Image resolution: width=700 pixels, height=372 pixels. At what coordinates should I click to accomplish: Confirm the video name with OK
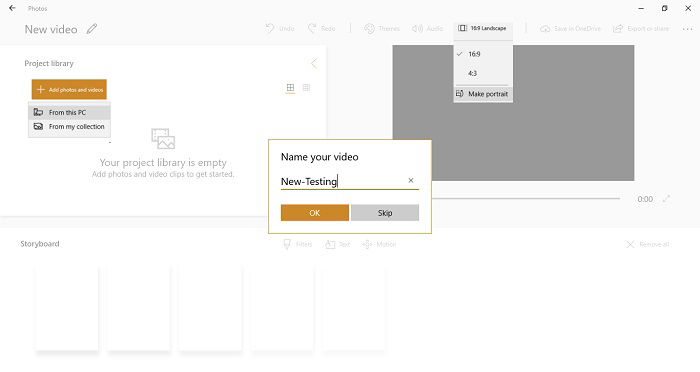(x=315, y=213)
